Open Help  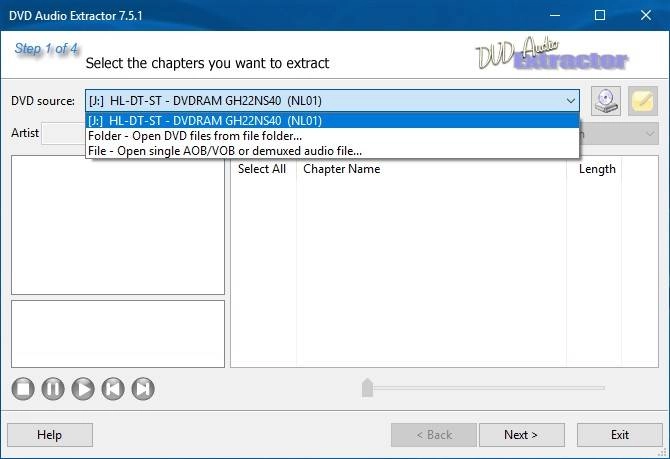(x=50, y=435)
